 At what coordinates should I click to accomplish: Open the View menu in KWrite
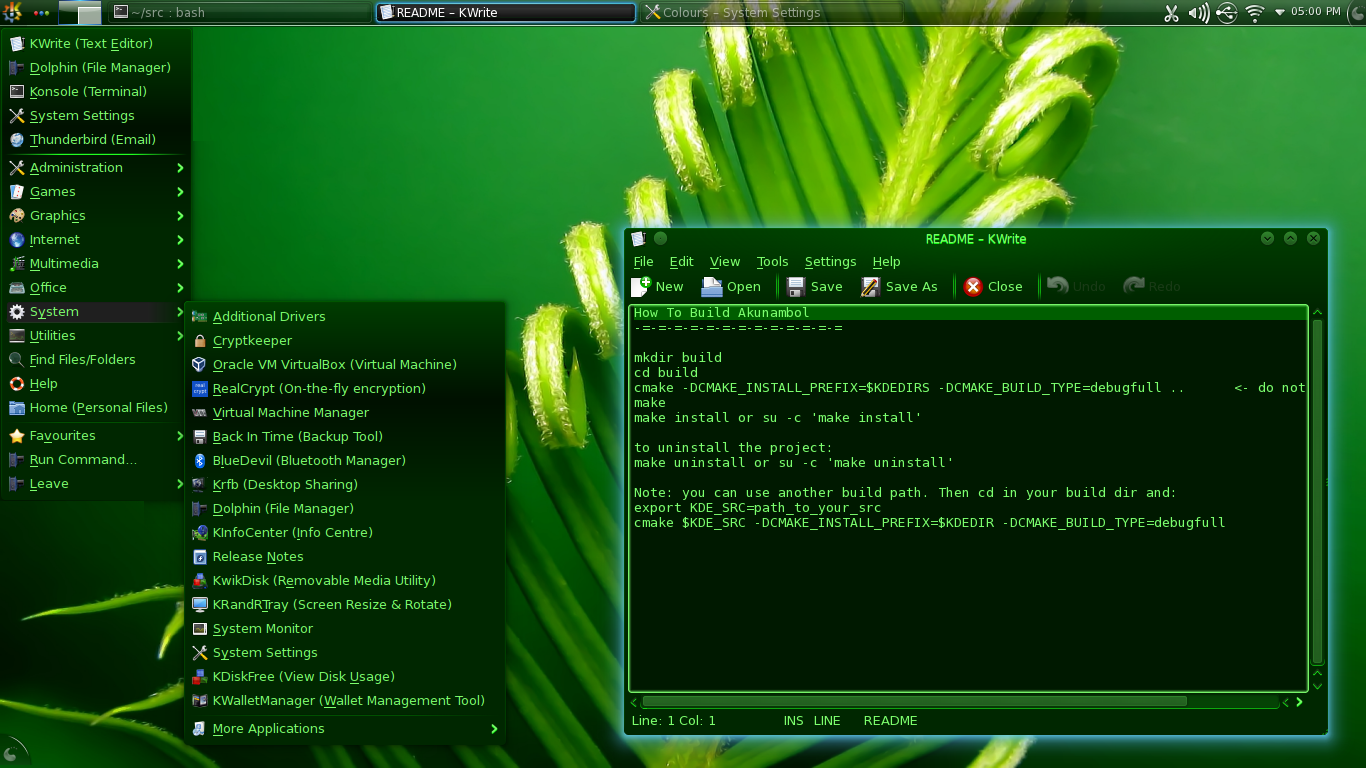tap(725, 261)
